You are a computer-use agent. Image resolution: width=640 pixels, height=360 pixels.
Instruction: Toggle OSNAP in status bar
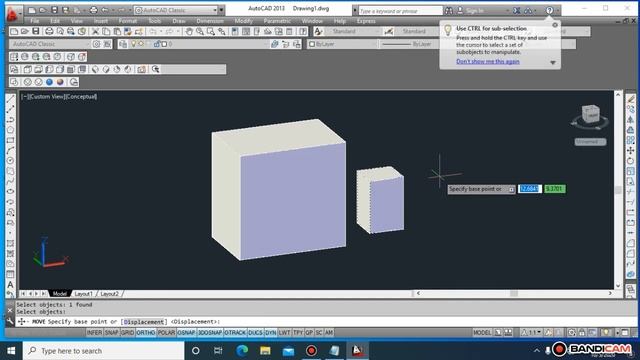coord(186,333)
